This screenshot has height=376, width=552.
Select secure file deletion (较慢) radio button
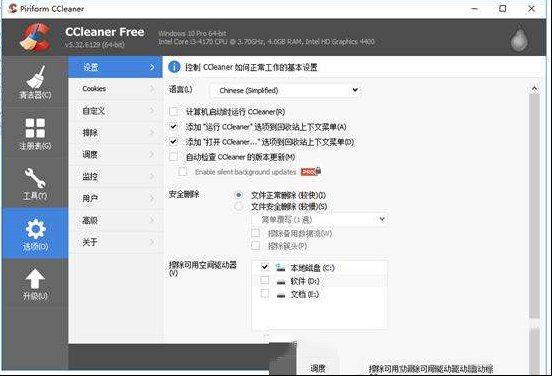239,206
